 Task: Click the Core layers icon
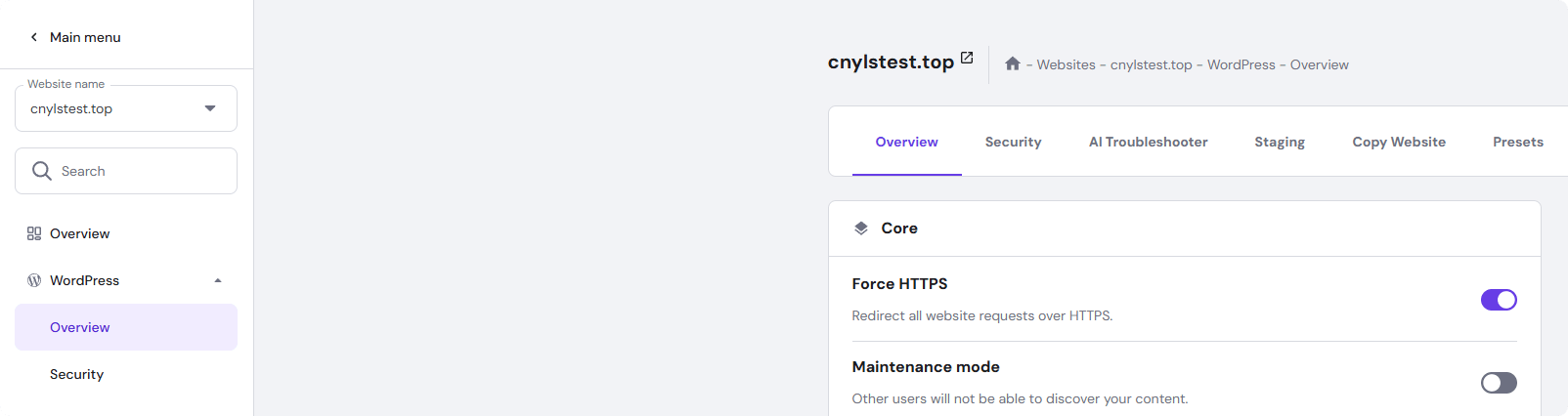[861, 229]
